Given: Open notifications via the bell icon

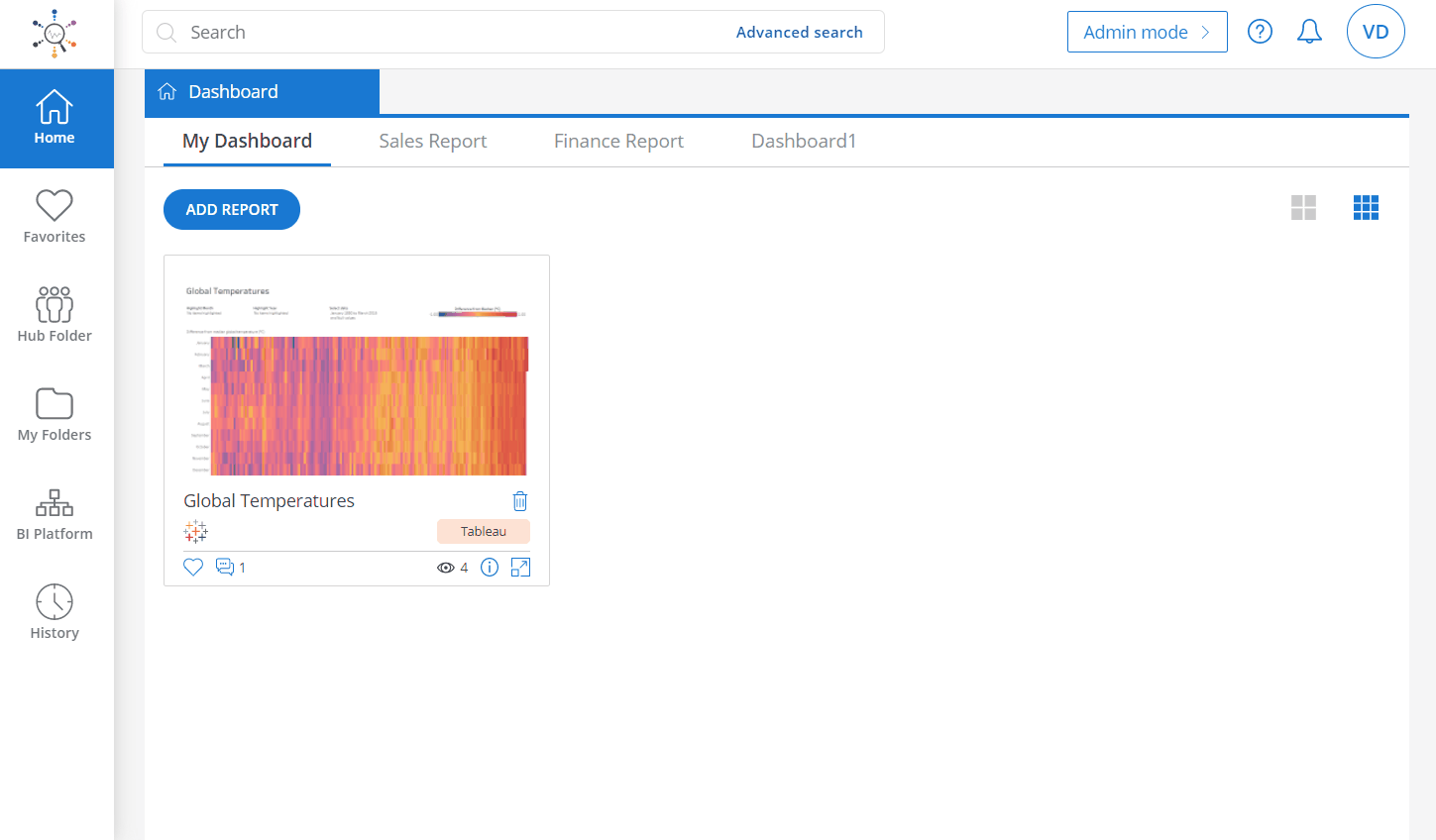Looking at the screenshot, I should tap(1309, 31).
